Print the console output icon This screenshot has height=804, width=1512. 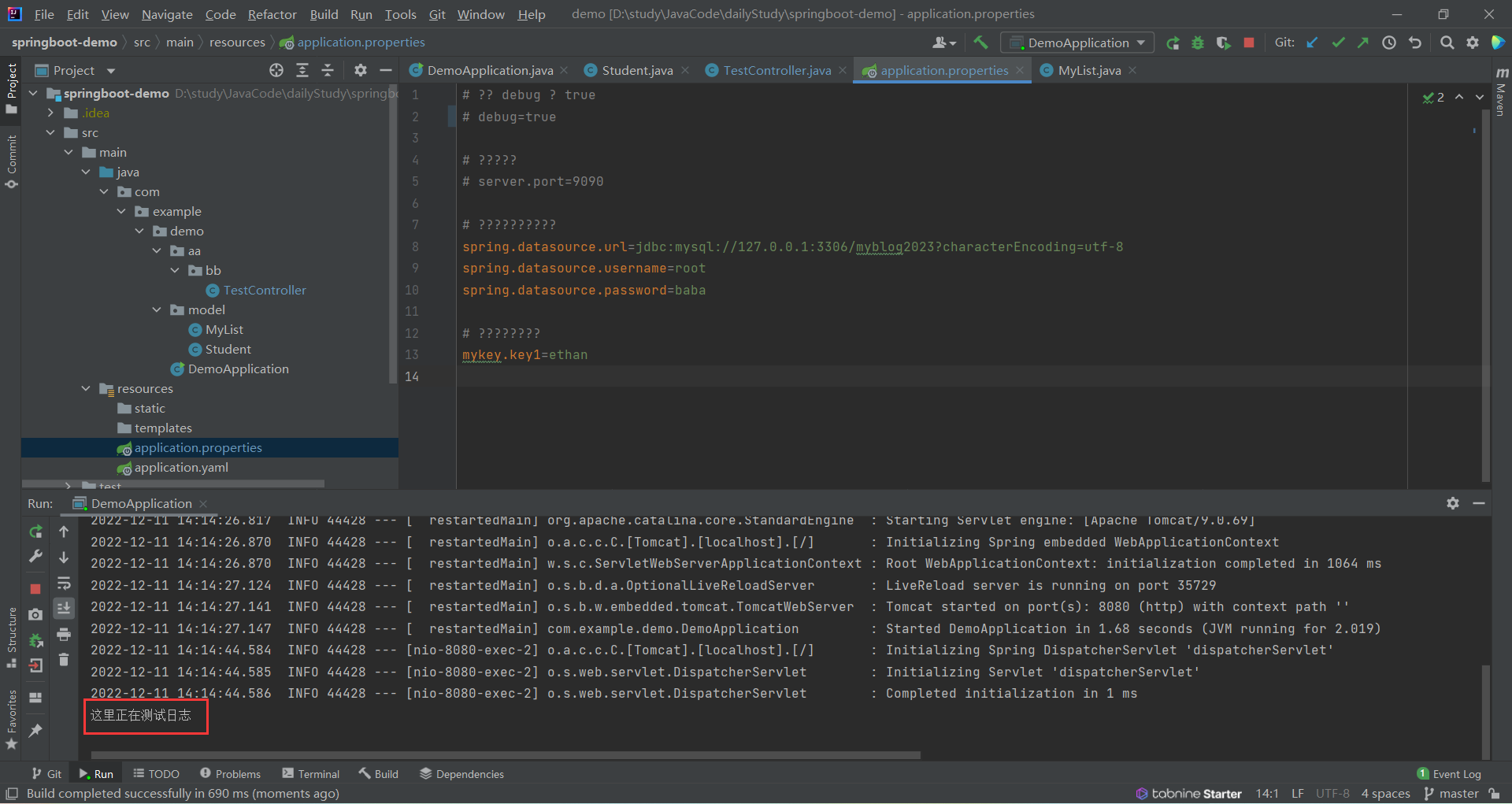[x=64, y=634]
